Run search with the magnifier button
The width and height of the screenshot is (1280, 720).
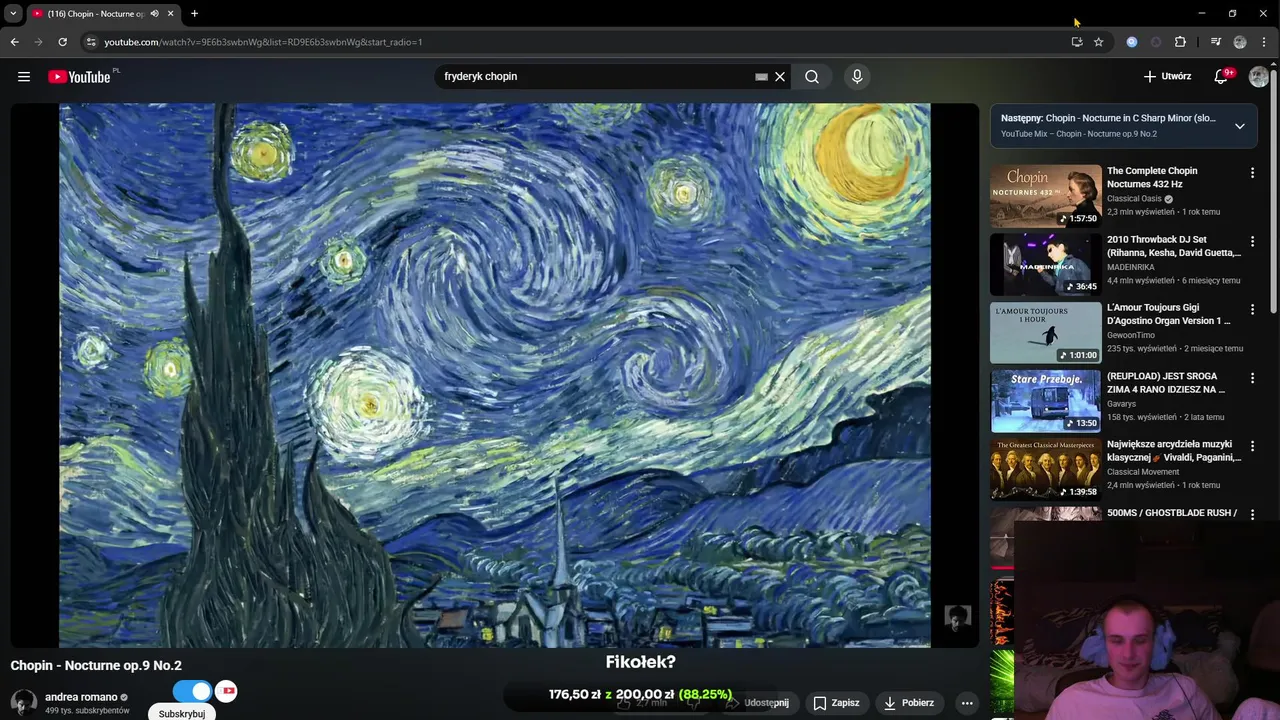[812, 76]
